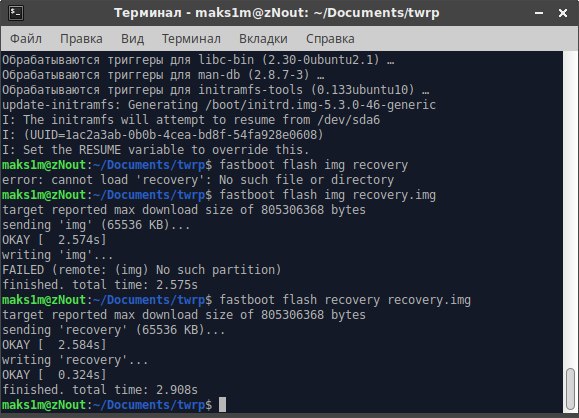The height and width of the screenshot is (418, 579).
Task: Click the line 'OKAY [ 2.584s]'
Action: pyautogui.click(x=54, y=345)
